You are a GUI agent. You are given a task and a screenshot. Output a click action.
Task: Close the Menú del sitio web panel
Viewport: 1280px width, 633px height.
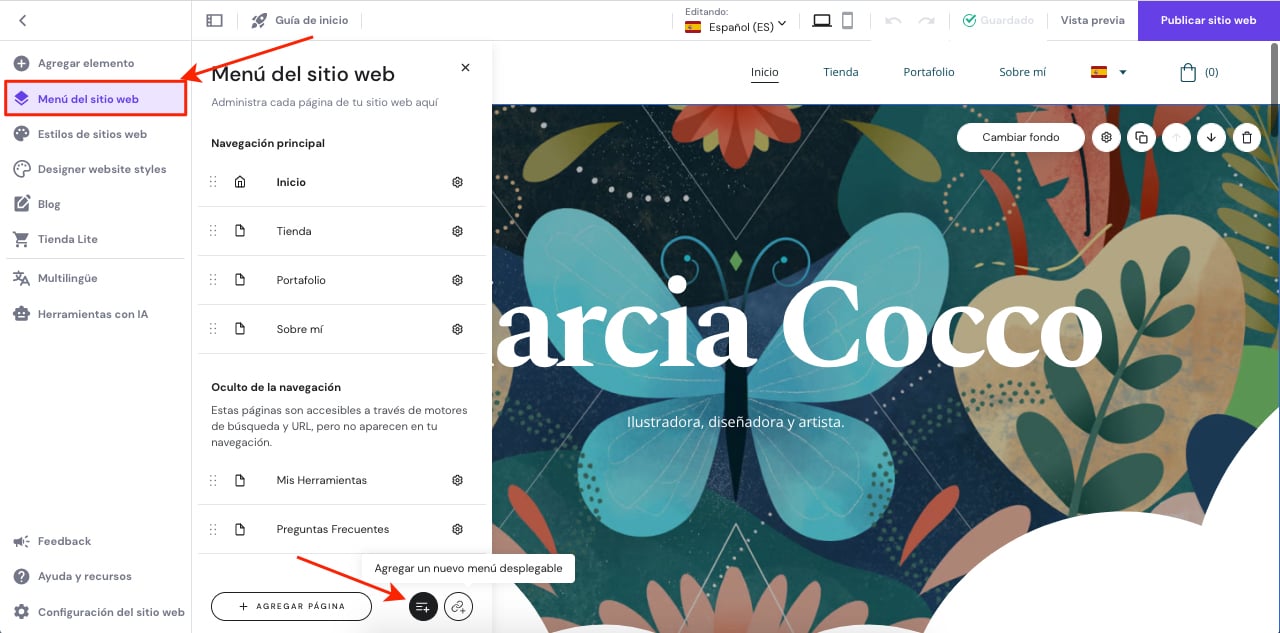point(465,68)
